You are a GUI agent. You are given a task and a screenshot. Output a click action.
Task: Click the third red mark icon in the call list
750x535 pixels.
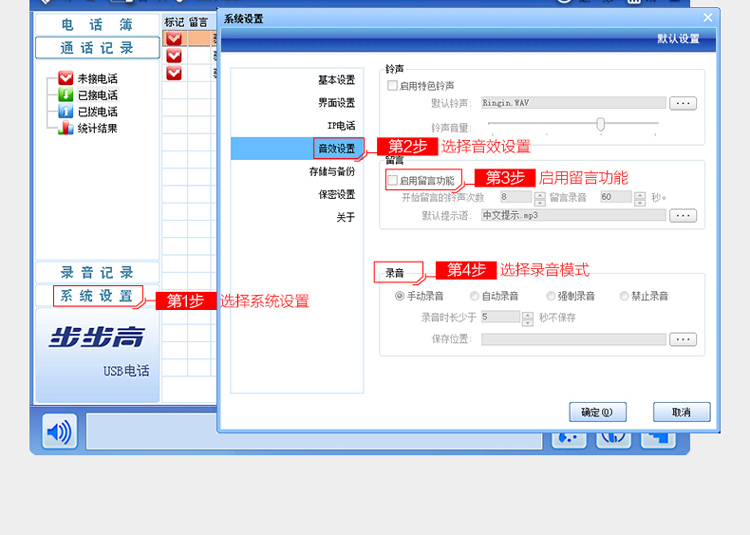[174, 73]
